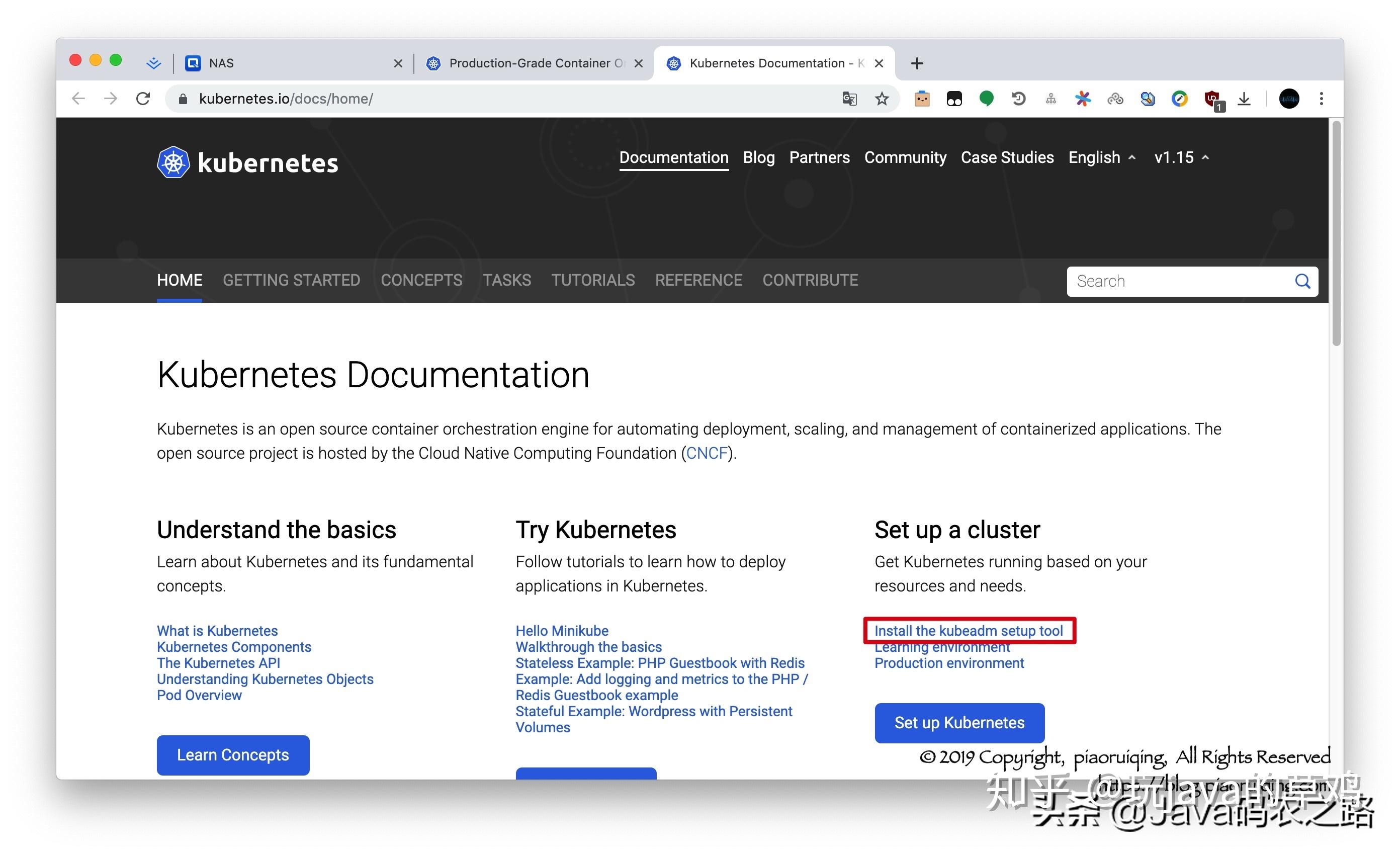Screen dimensions: 1400x854
Task: Open the sitemap-style extension icon
Action: pyautogui.click(x=1051, y=98)
